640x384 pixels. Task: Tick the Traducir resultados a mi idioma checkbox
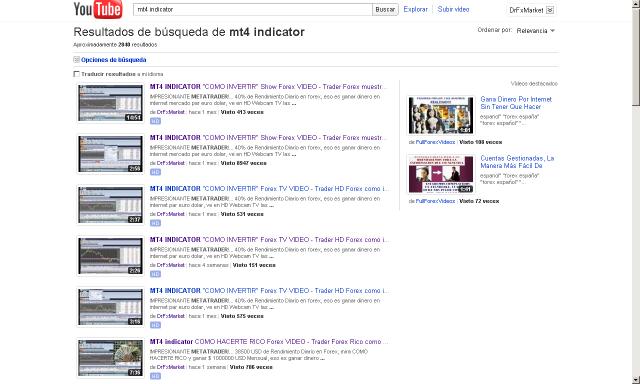pos(76,74)
